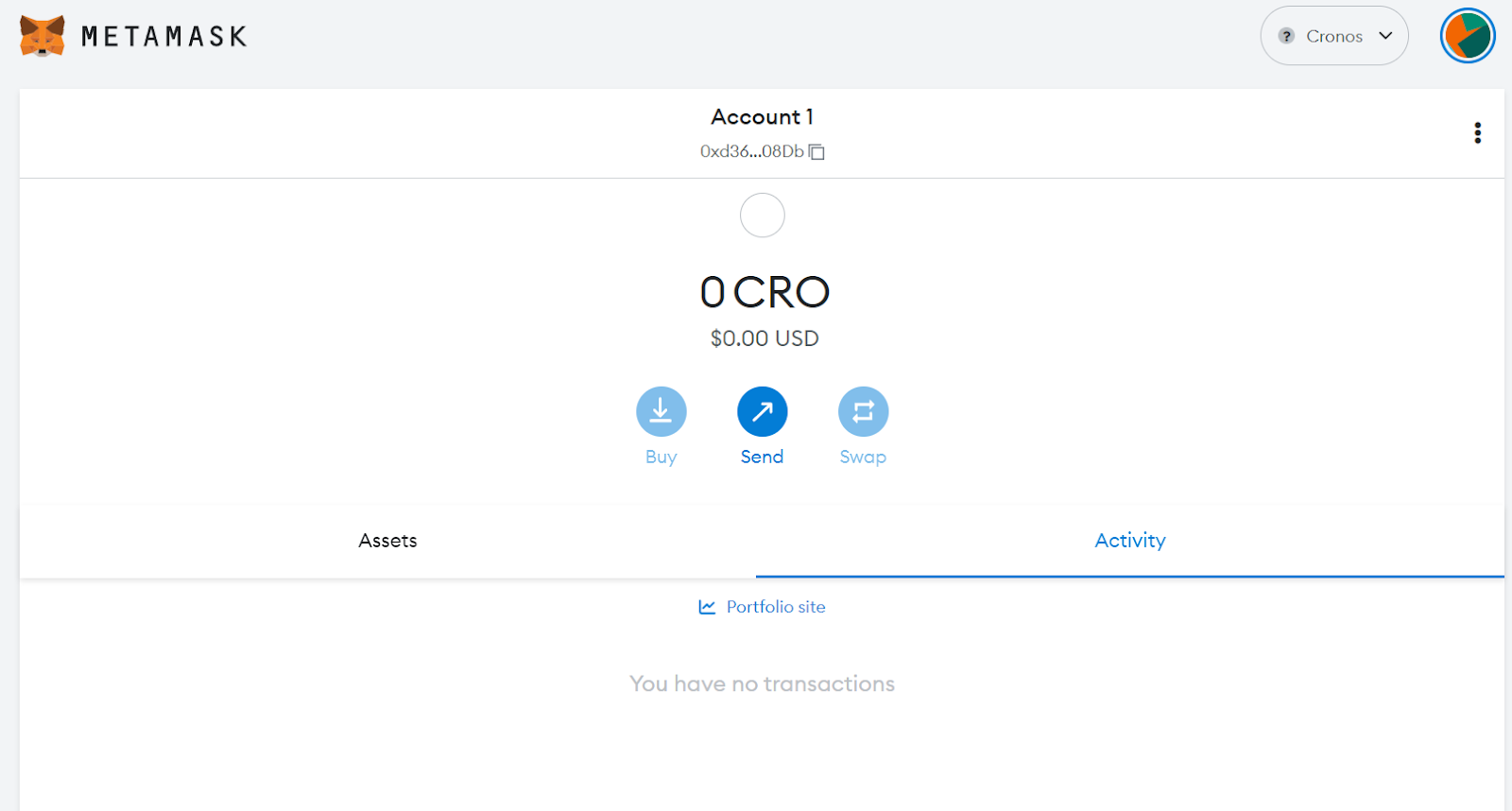Viewport: 1512px width, 811px height.
Task: Switch to the Assets tab
Action: (387, 541)
